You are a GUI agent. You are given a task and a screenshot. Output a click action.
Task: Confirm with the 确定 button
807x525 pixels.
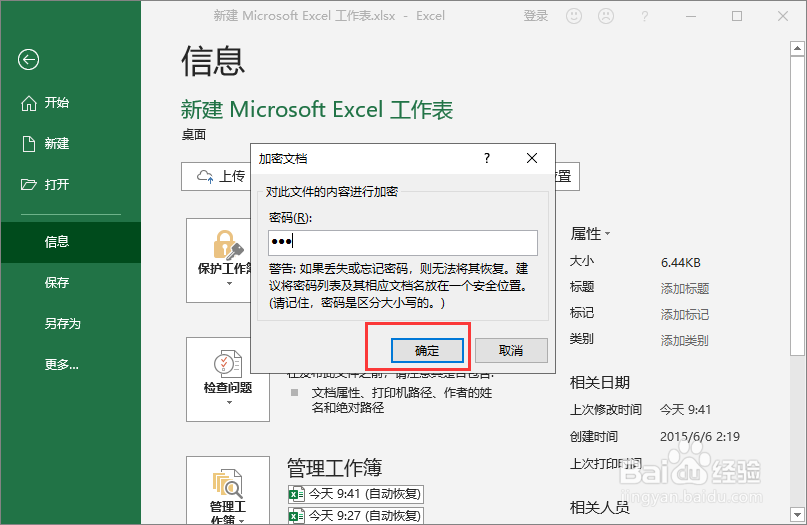[427, 351]
